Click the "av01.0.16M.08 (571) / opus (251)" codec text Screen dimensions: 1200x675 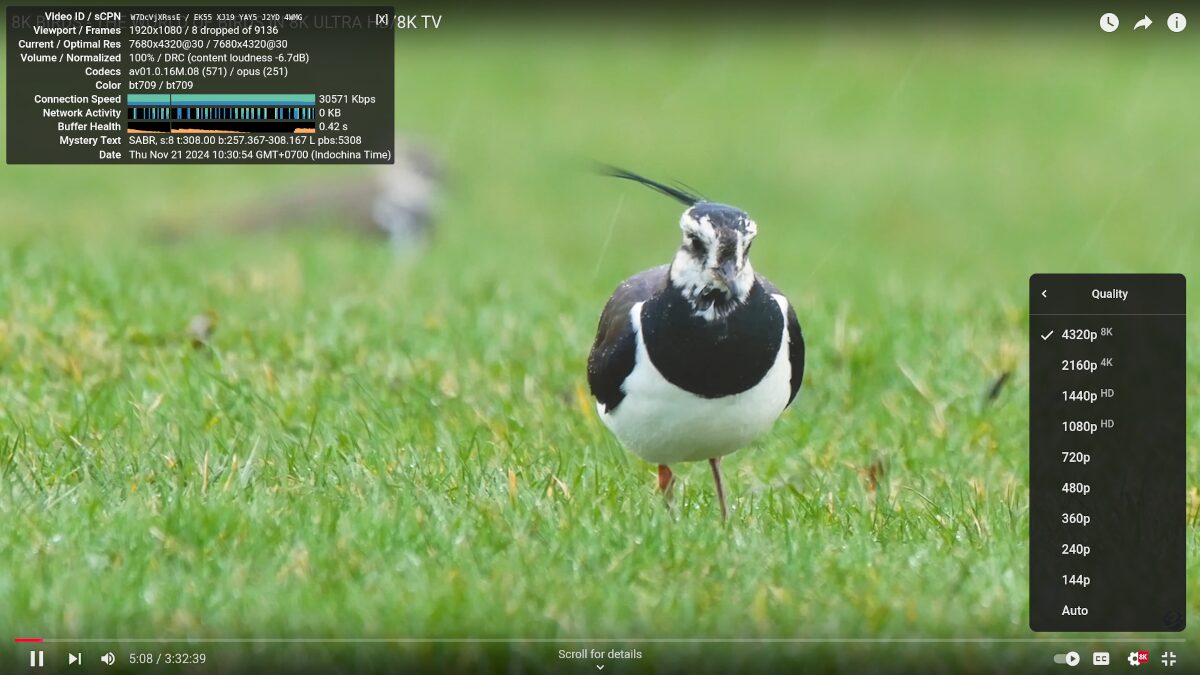coord(208,72)
